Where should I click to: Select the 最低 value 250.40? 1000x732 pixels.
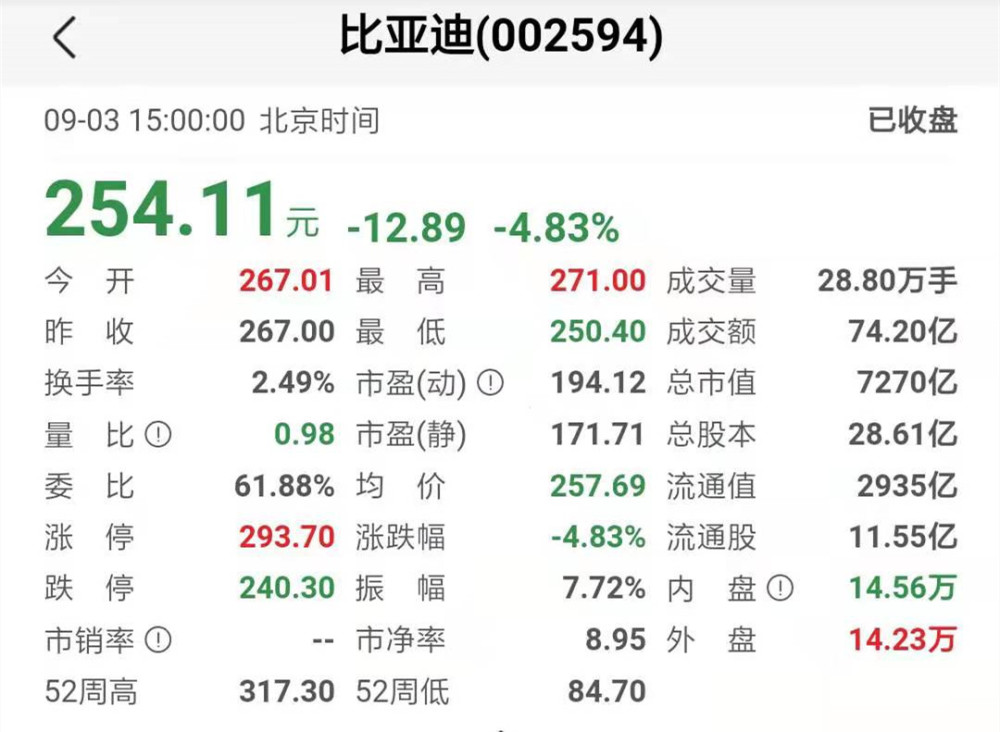(598, 332)
